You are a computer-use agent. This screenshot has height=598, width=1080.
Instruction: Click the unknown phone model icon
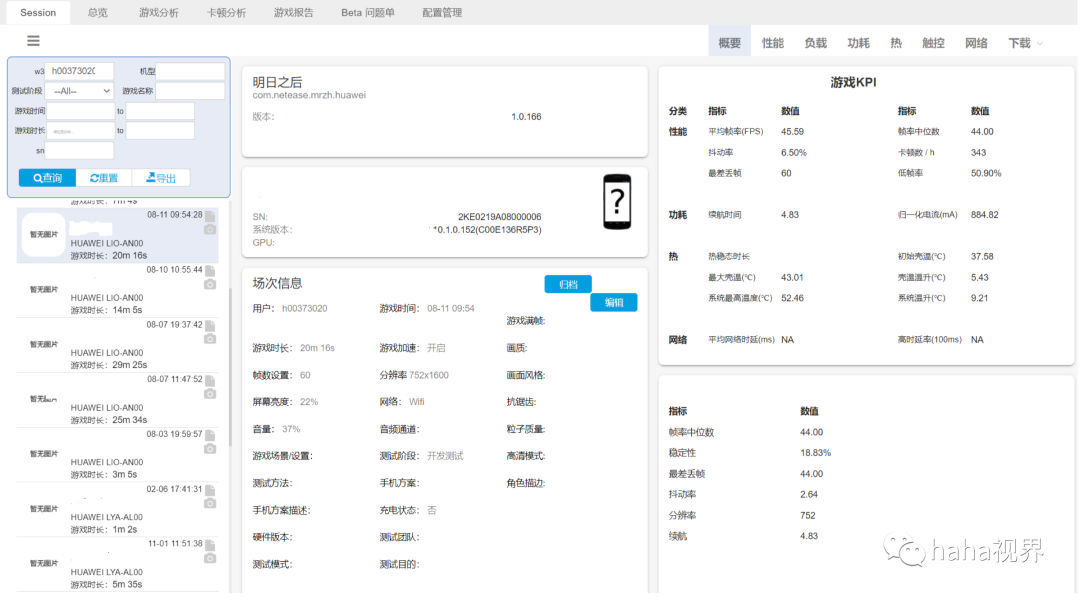click(x=616, y=202)
